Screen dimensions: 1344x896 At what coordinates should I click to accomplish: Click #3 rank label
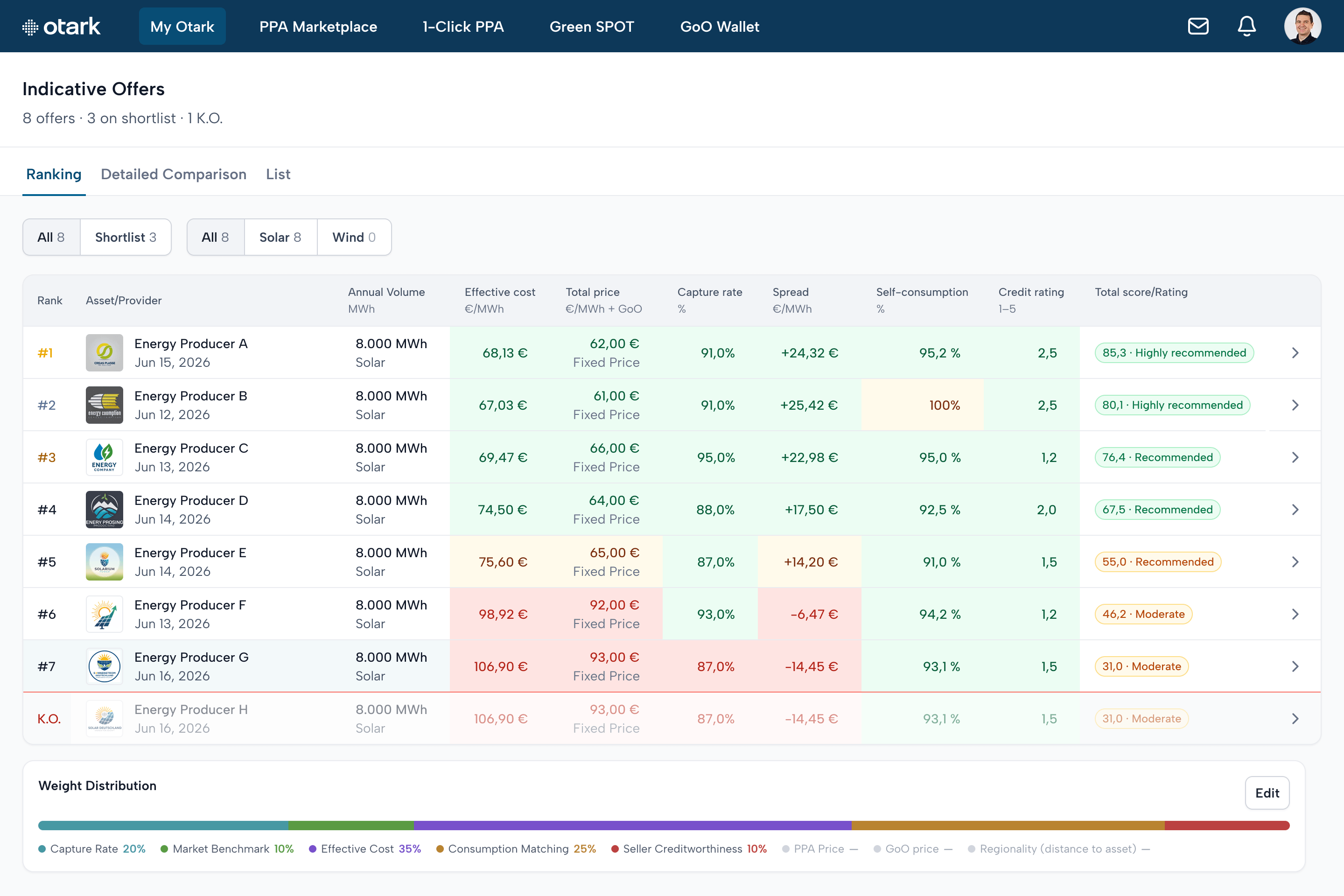coord(47,457)
